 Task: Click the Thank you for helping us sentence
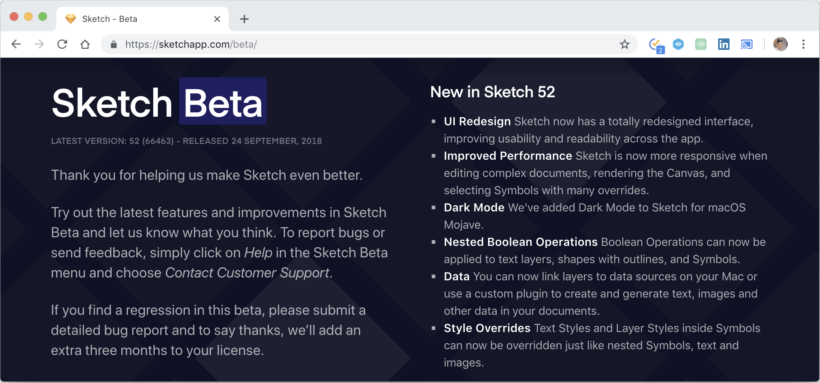[x=207, y=175]
